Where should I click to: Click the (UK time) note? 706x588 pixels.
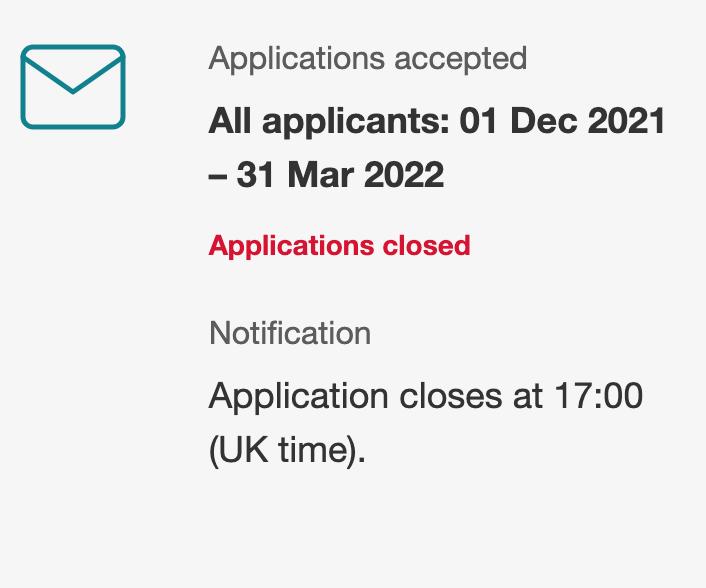[287, 451]
